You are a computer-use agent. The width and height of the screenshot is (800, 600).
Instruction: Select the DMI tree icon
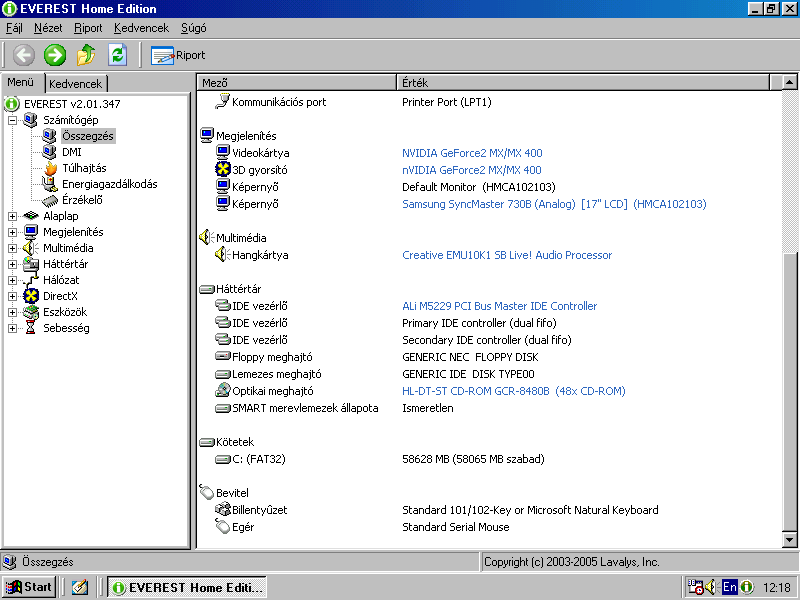tap(49, 152)
